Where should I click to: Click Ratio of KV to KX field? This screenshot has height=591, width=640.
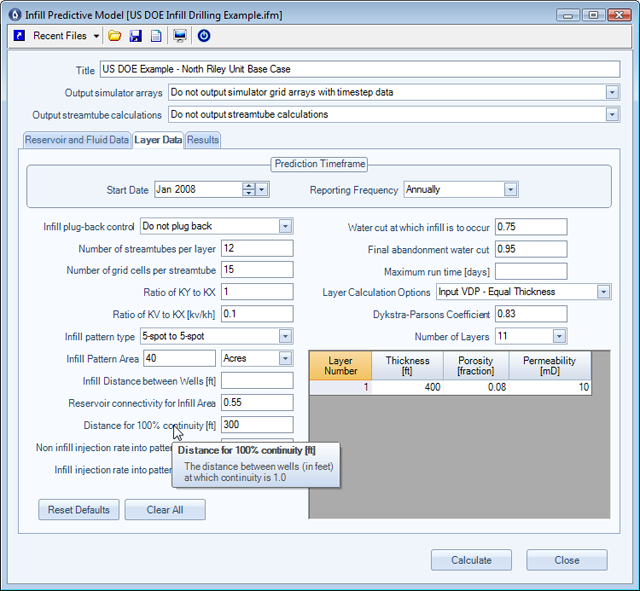tap(257, 314)
